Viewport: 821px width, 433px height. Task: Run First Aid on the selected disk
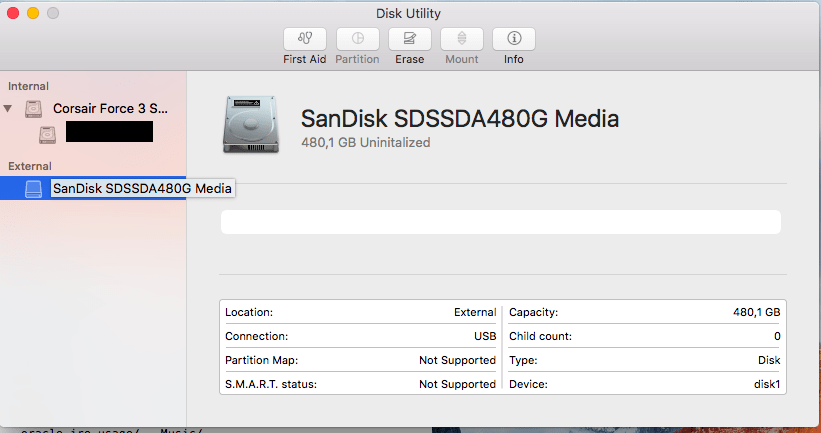point(305,39)
